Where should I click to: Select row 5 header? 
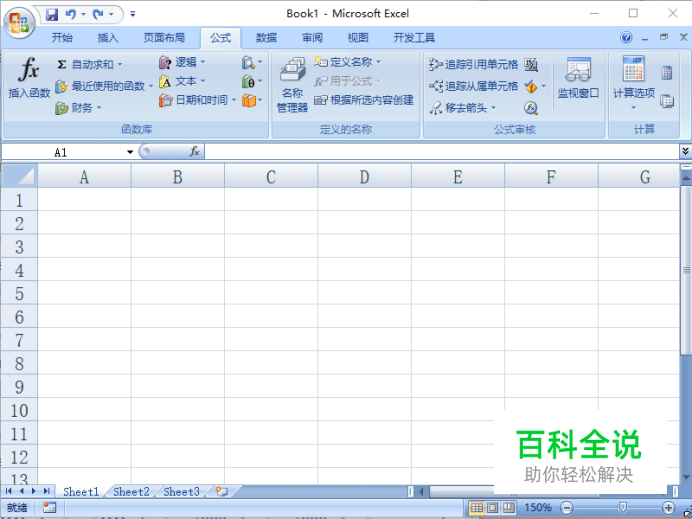(x=19, y=293)
